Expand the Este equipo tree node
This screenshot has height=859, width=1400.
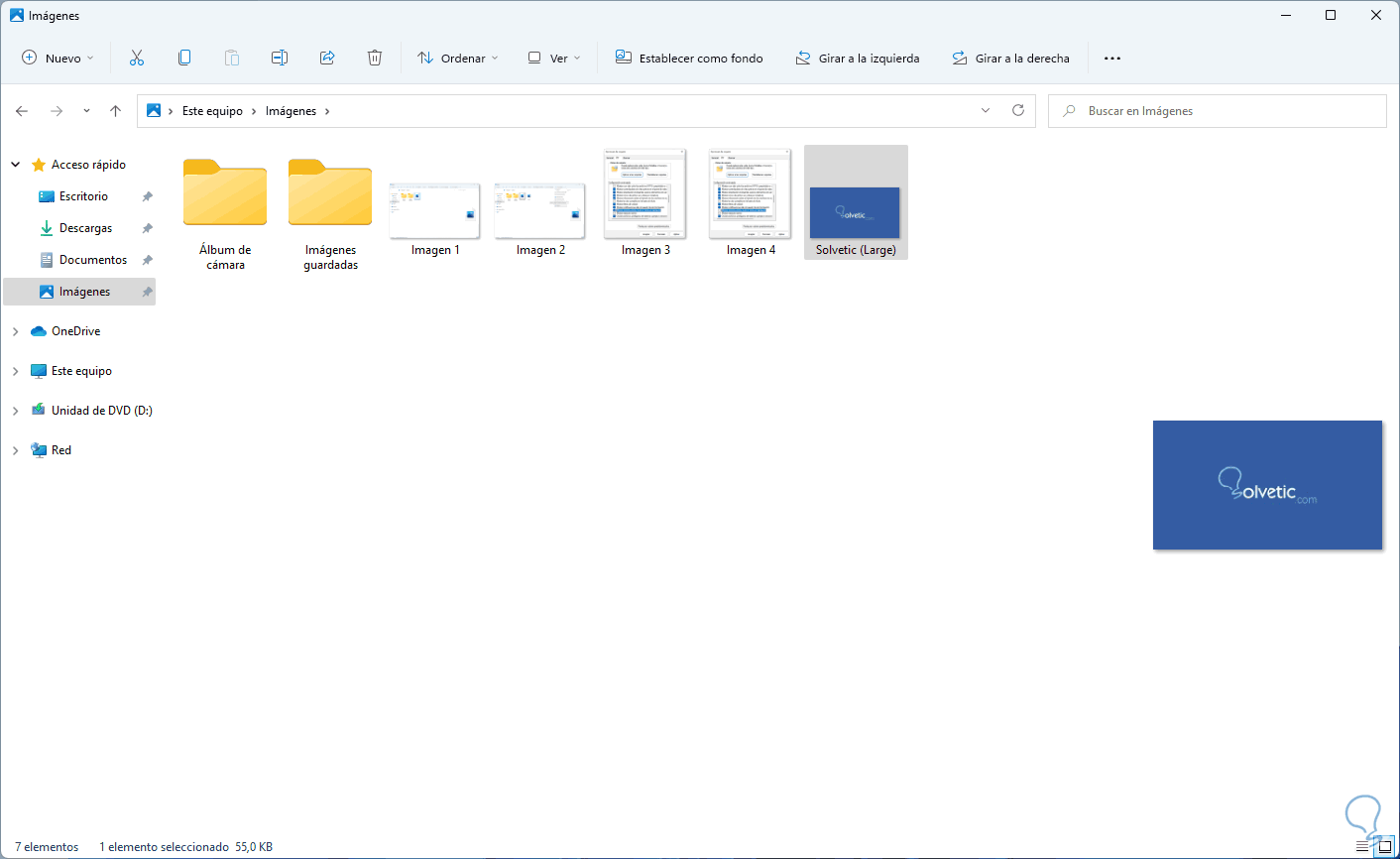[x=16, y=371]
